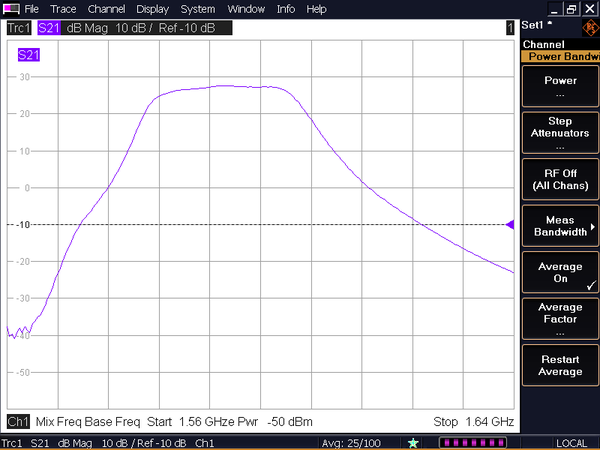
Task: Click the purple S21 trace label in diagram
Action: [29, 55]
